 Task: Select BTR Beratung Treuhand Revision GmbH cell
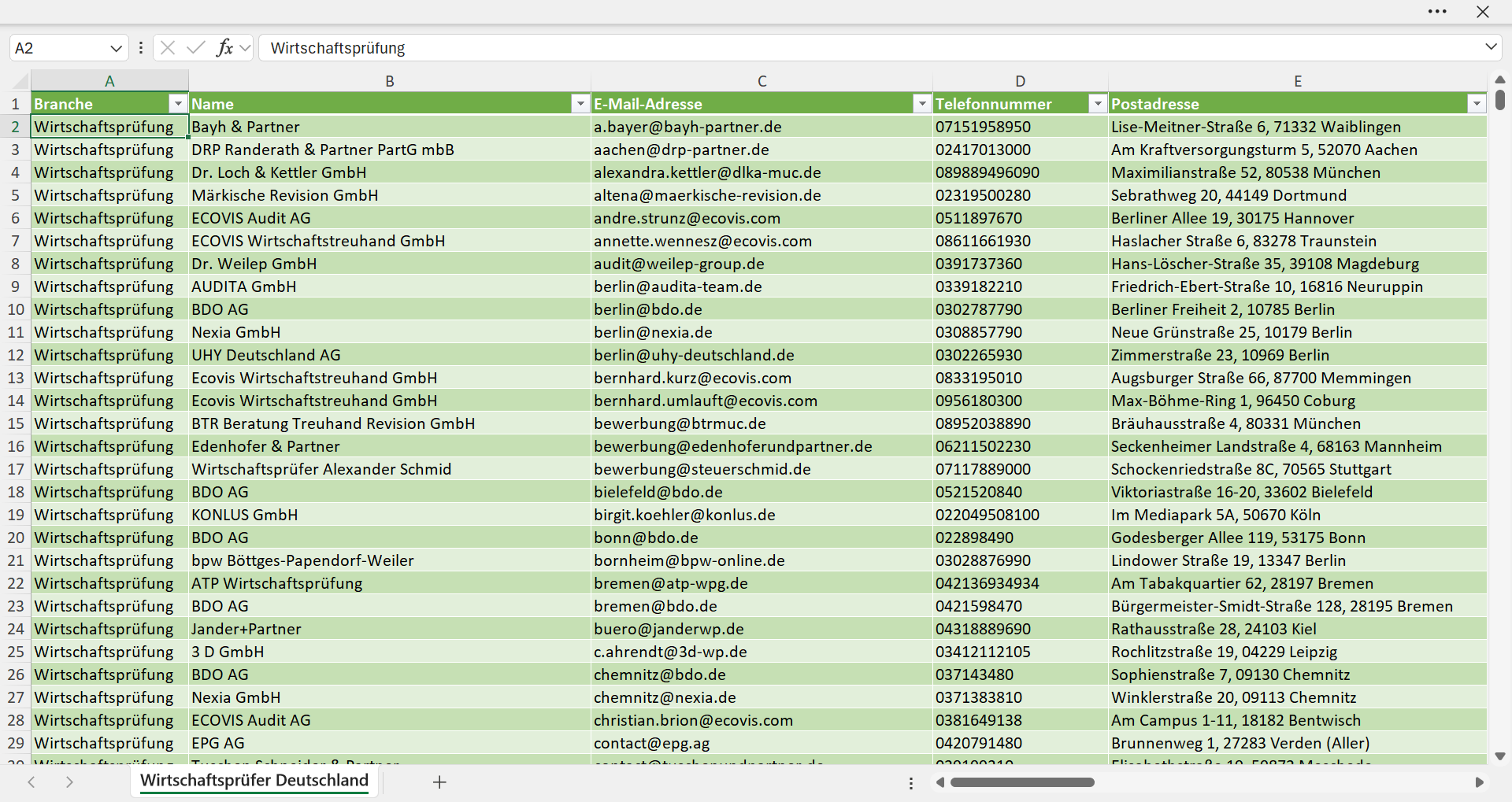coord(390,423)
